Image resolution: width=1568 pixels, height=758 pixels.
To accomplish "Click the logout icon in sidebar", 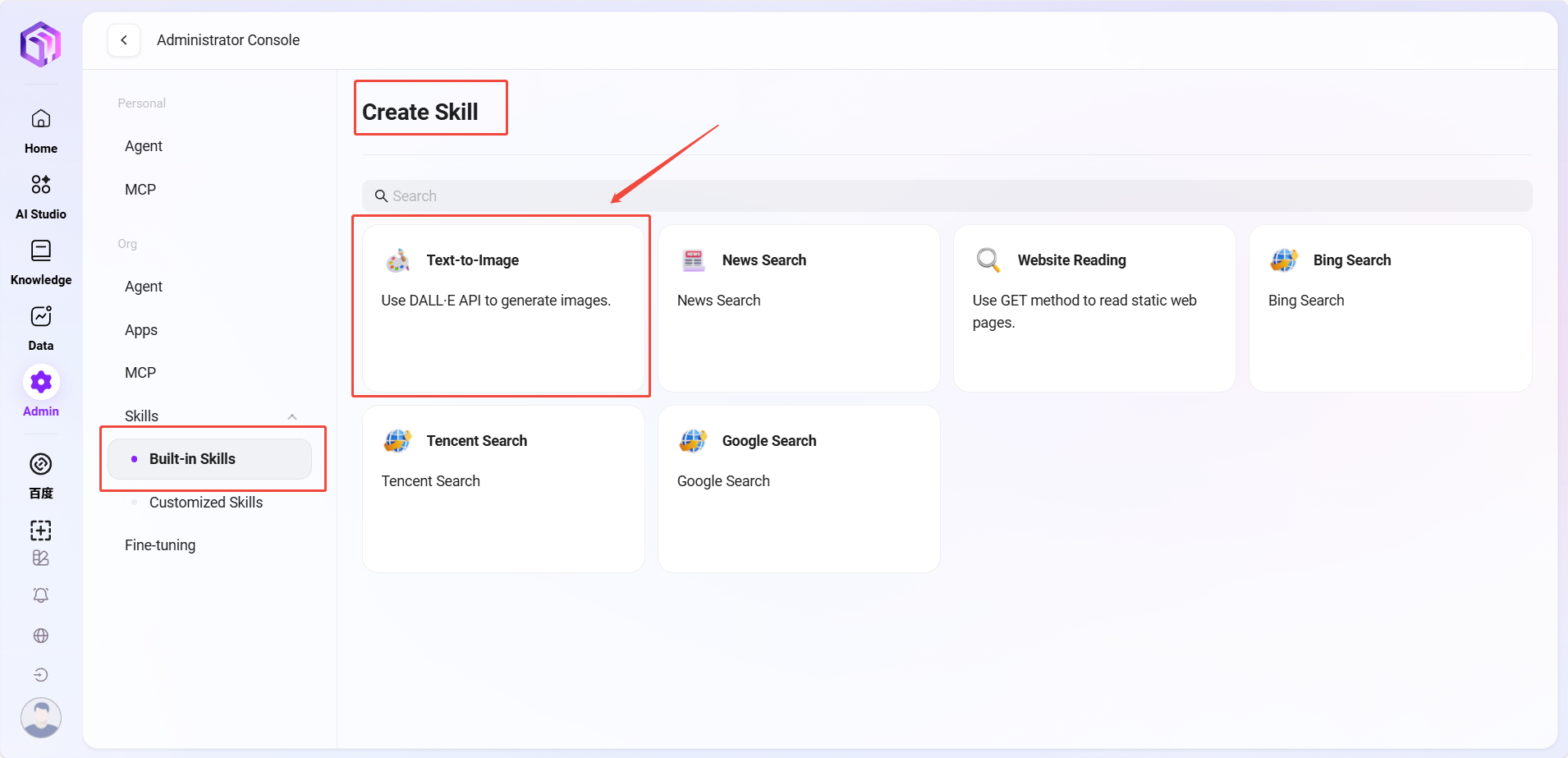I will [41, 675].
